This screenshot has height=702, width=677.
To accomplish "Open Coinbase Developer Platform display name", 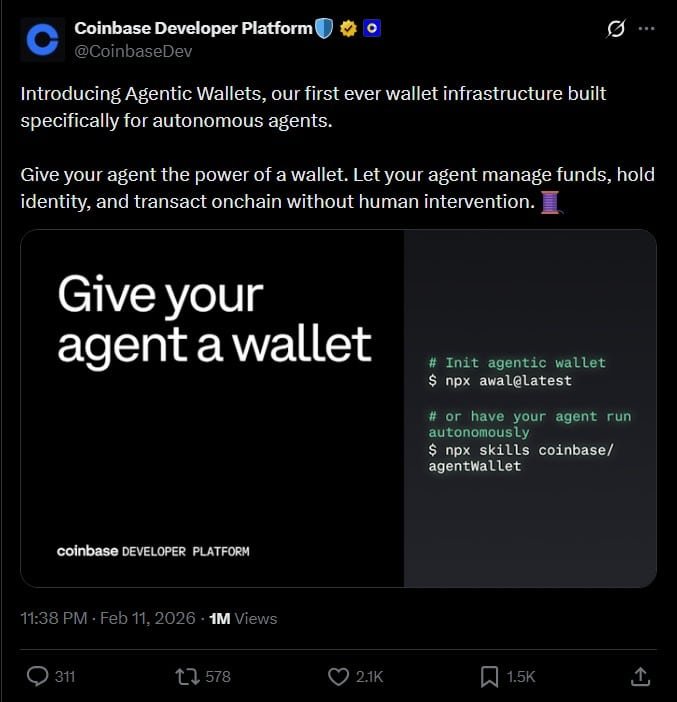I will pos(193,28).
